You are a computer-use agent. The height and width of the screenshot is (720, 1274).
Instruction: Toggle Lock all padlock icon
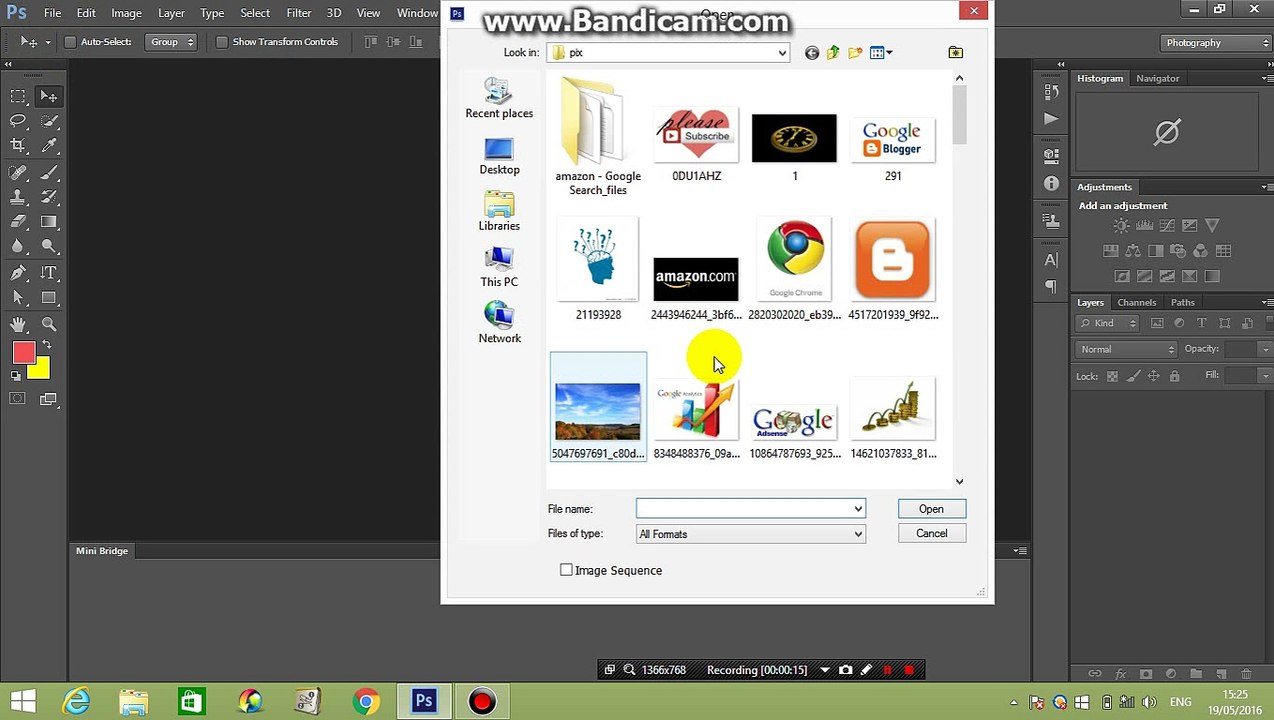coord(1175,376)
